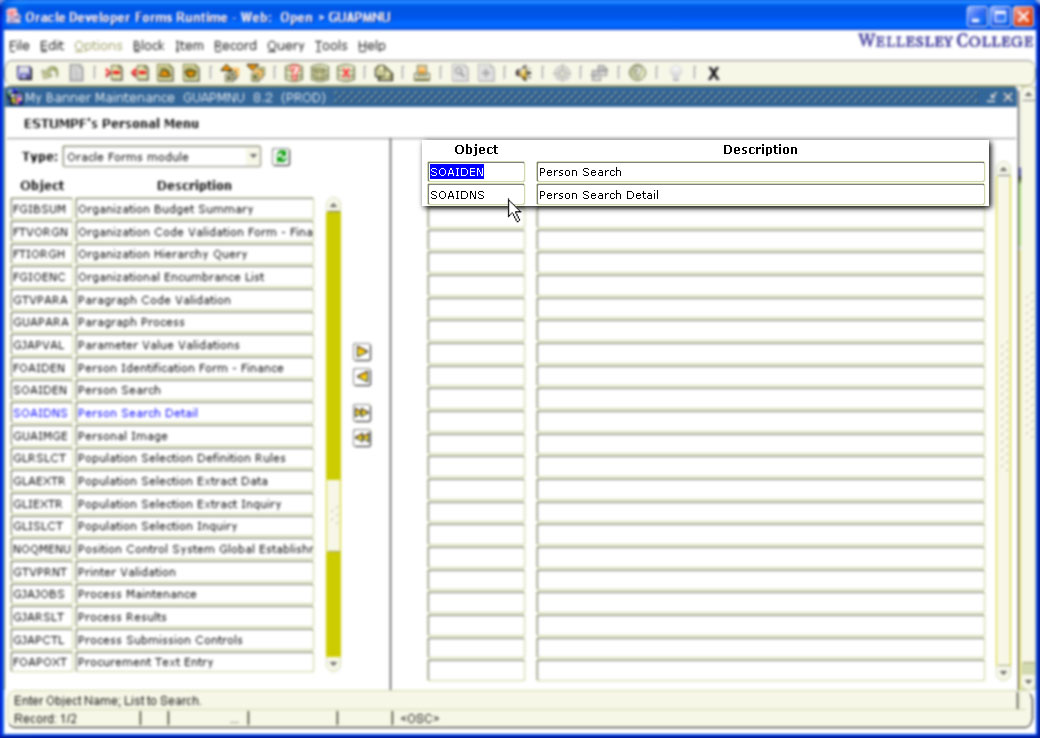Image resolution: width=1040 pixels, height=738 pixels.
Task: Select the highlighted blue SOAIDNS left entry
Action: pos(41,413)
